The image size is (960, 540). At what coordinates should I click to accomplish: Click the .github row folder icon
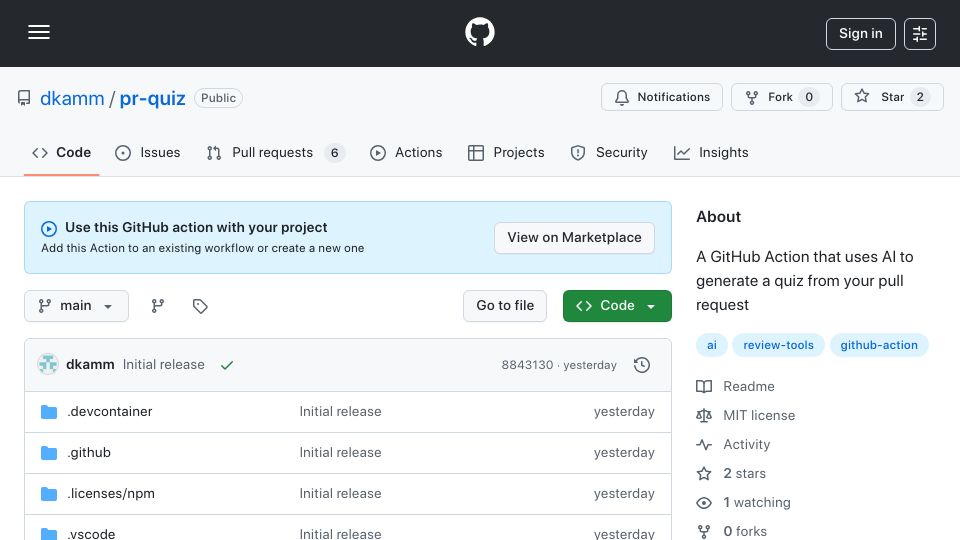tap(49, 452)
